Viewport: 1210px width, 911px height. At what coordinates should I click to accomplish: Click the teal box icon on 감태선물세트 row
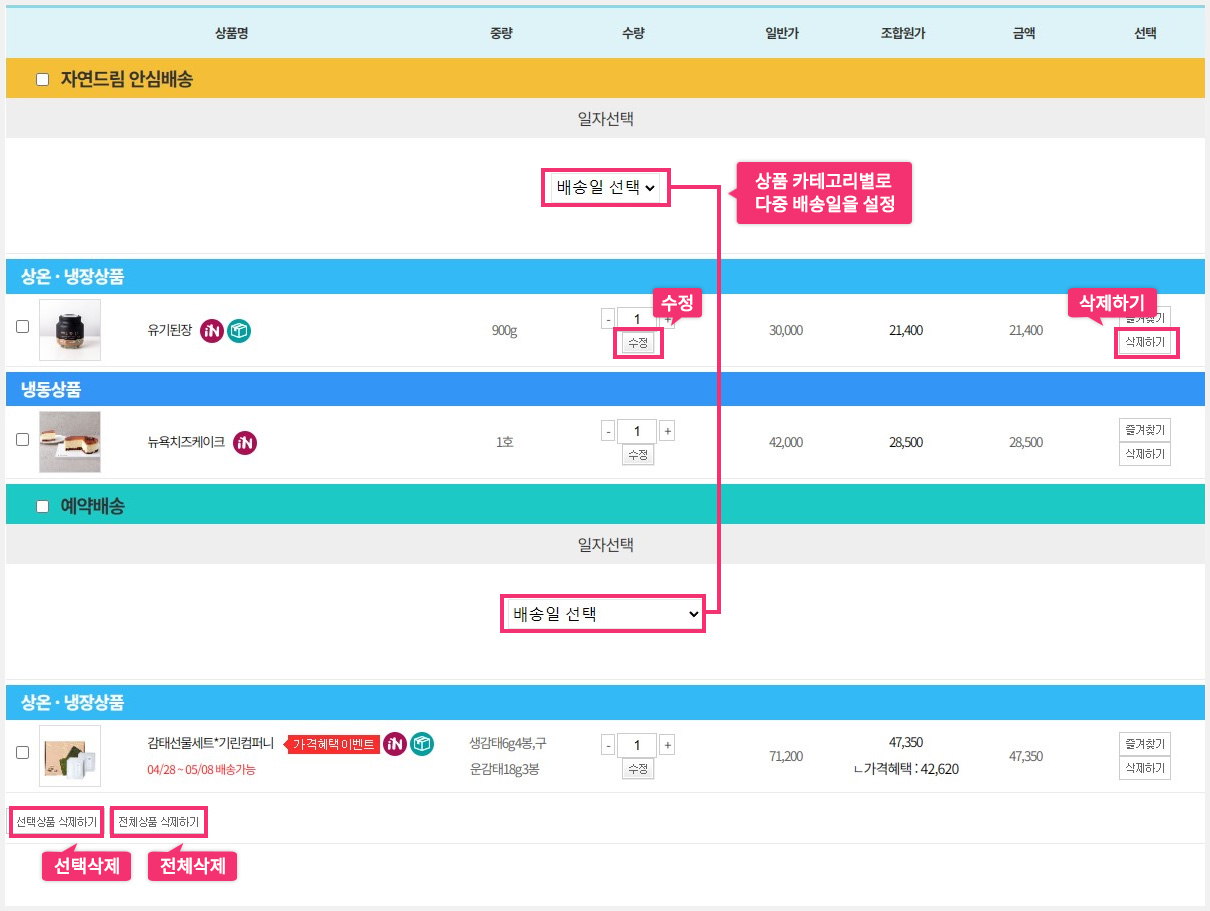point(422,744)
